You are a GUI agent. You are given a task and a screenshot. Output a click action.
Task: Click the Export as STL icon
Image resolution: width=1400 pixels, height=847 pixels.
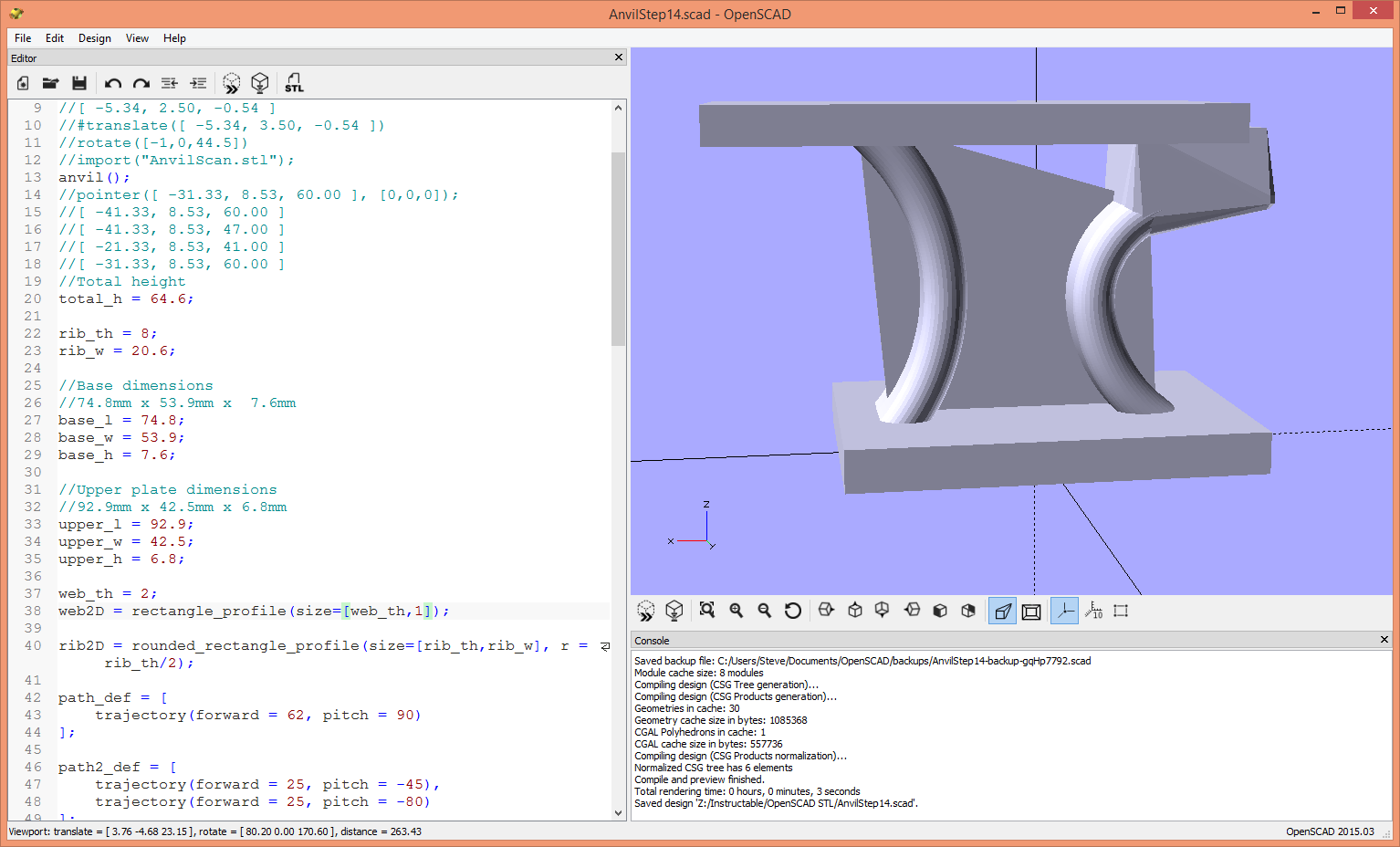click(294, 83)
